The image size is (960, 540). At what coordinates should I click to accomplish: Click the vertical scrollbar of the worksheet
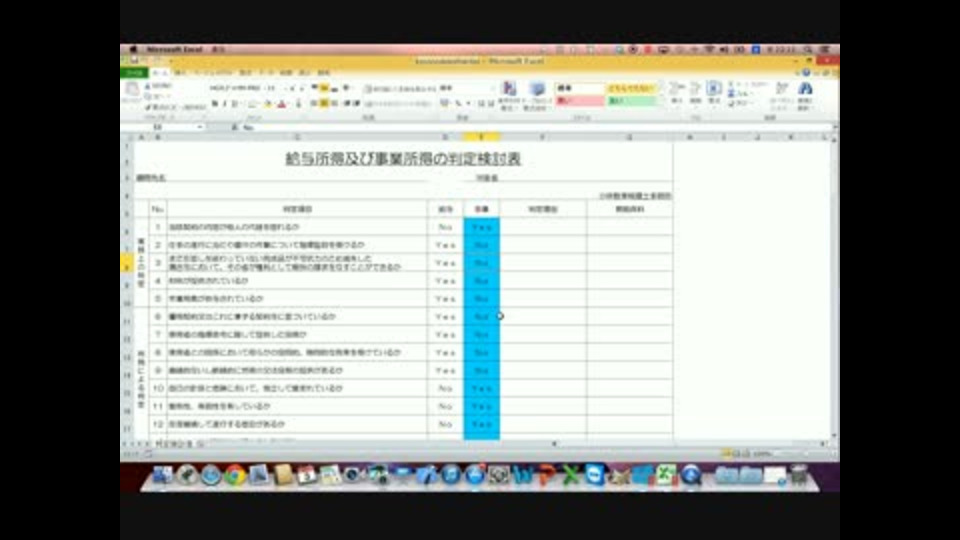[834, 287]
